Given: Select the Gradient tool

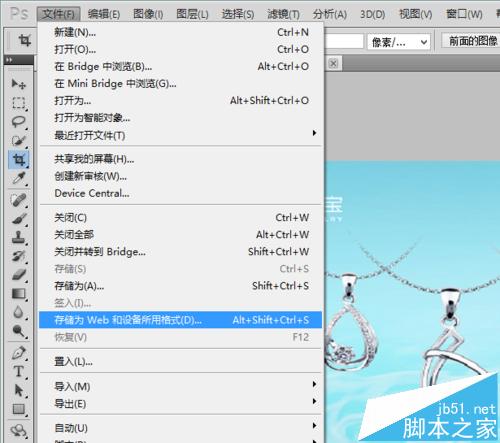Looking at the screenshot, I should tap(19, 294).
